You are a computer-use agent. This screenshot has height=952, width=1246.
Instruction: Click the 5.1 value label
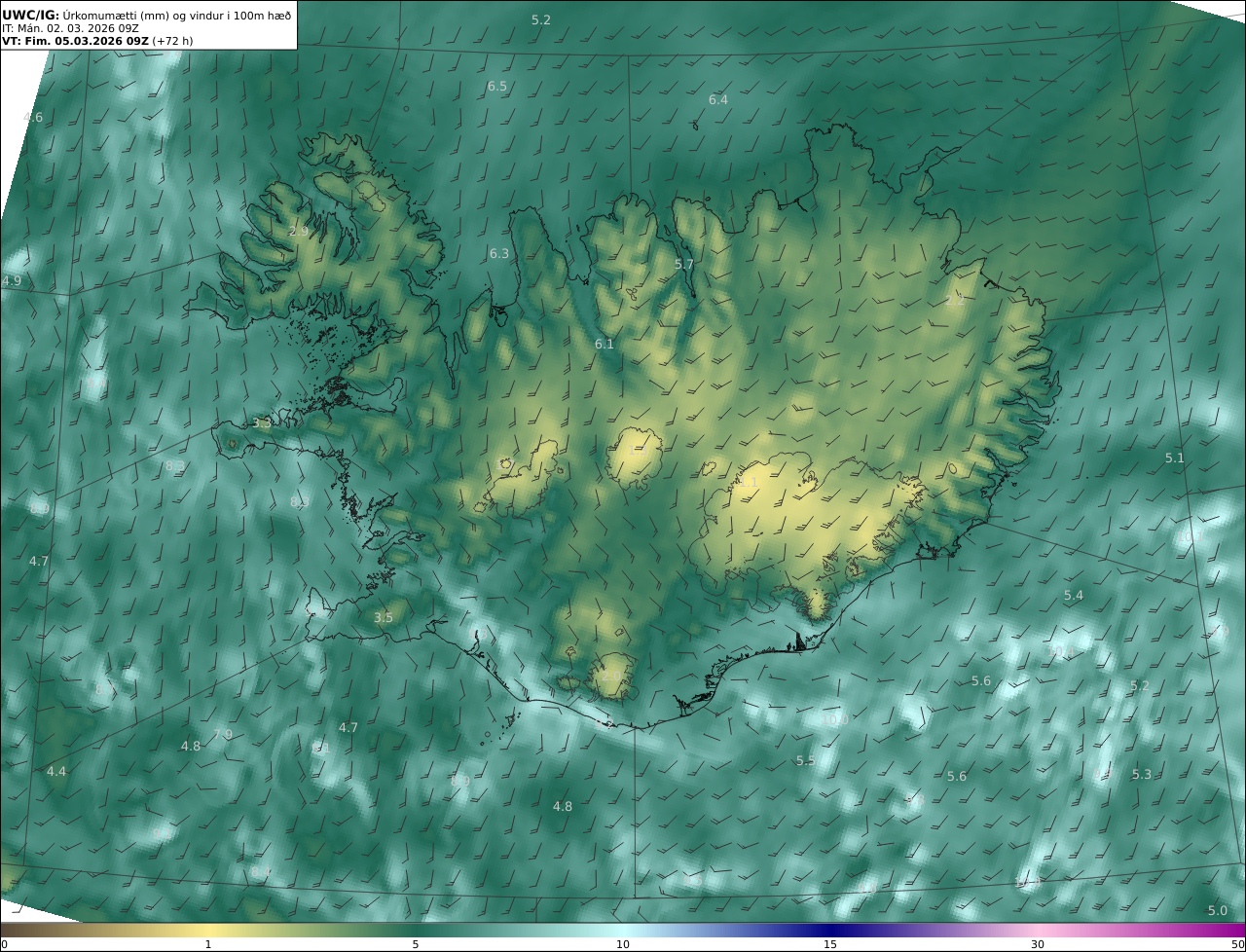(1175, 458)
